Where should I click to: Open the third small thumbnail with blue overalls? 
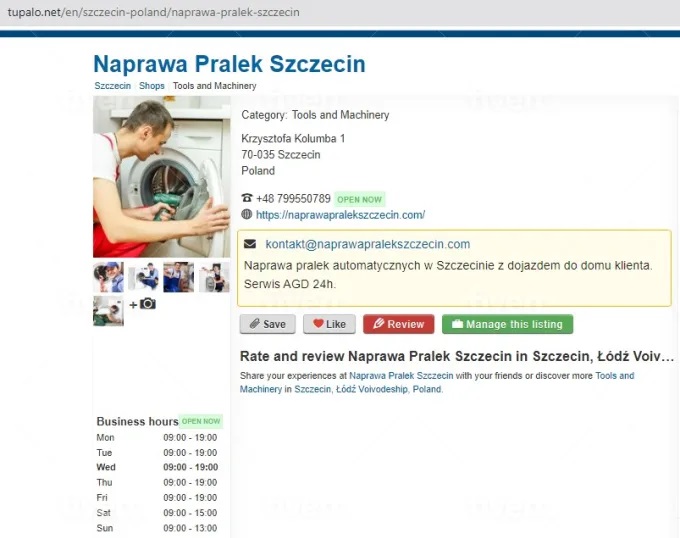pyautogui.click(x=179, y=277)
